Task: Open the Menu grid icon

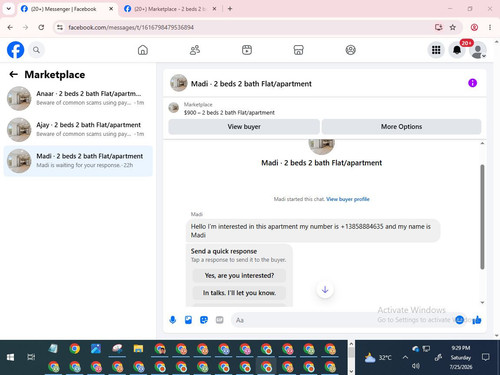Action: tap(436, 50)
